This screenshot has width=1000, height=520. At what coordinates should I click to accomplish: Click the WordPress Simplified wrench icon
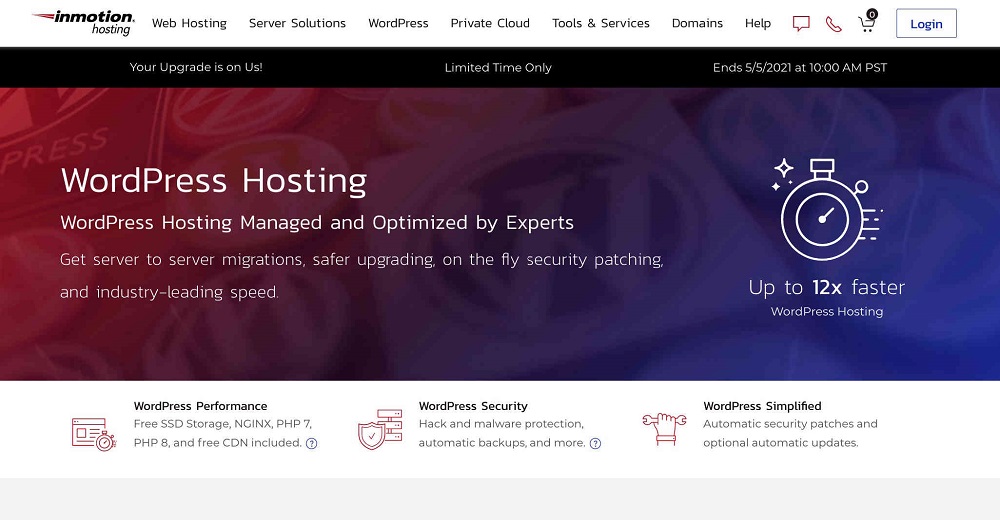pos(664,428)
